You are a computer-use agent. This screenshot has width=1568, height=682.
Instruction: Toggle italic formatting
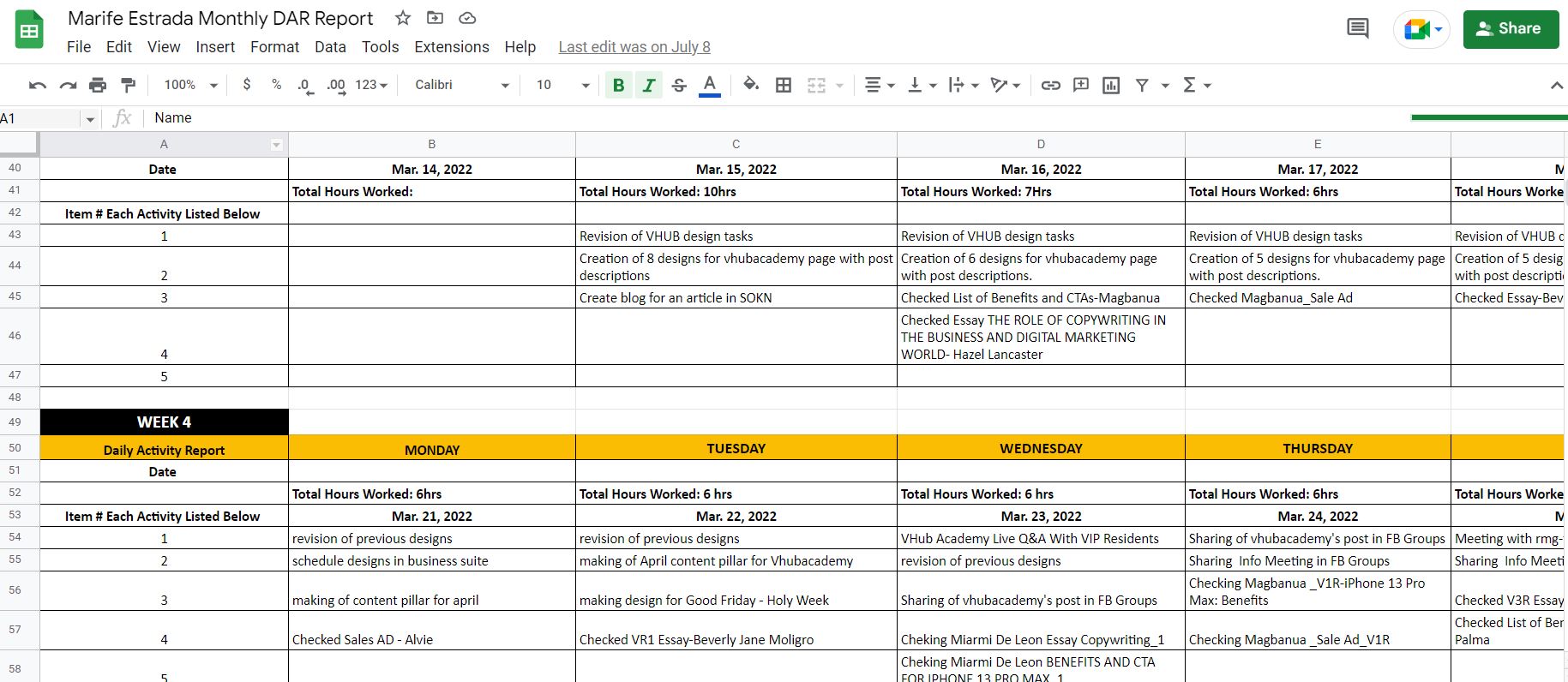pyautogui.click(x=649, y=85)
